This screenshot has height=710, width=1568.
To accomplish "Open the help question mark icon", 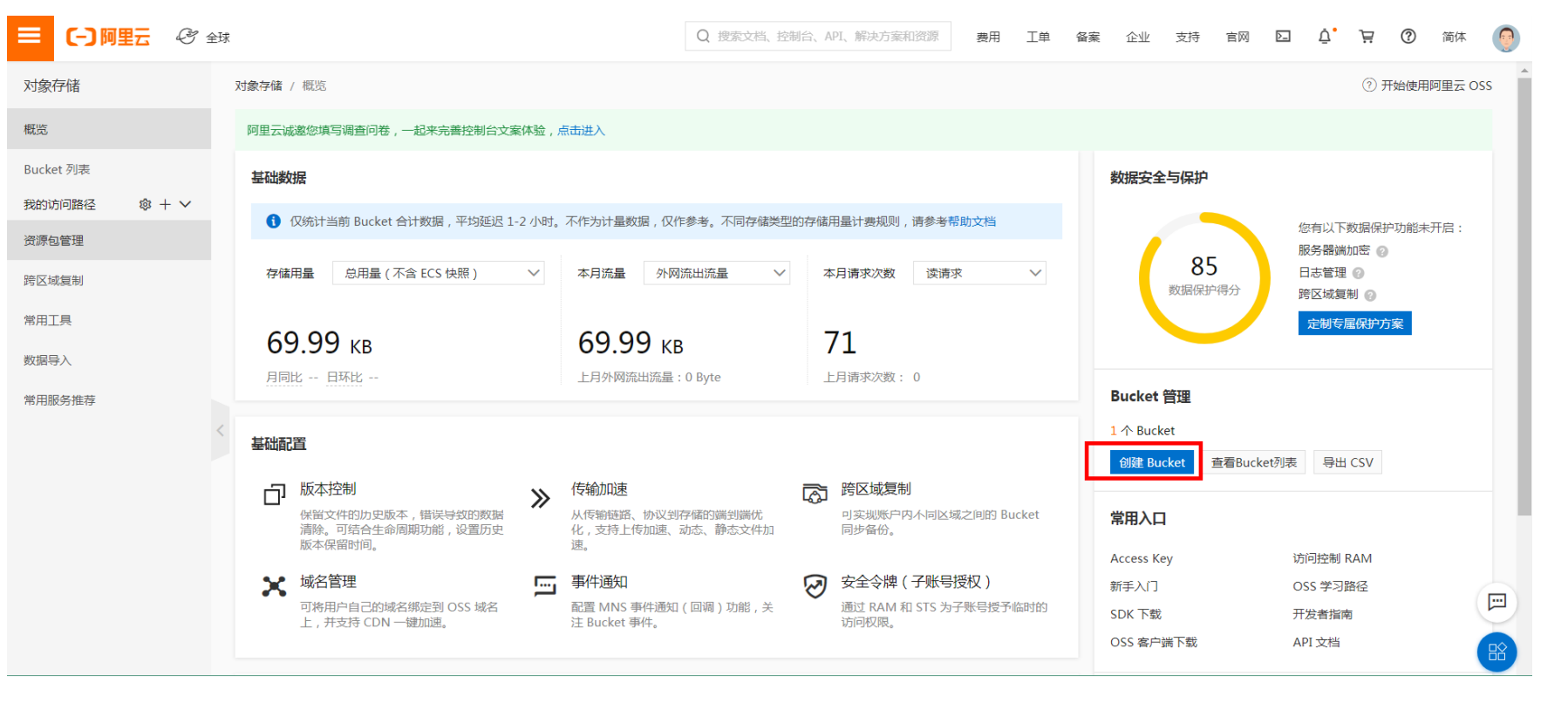I will (1408, 37).
